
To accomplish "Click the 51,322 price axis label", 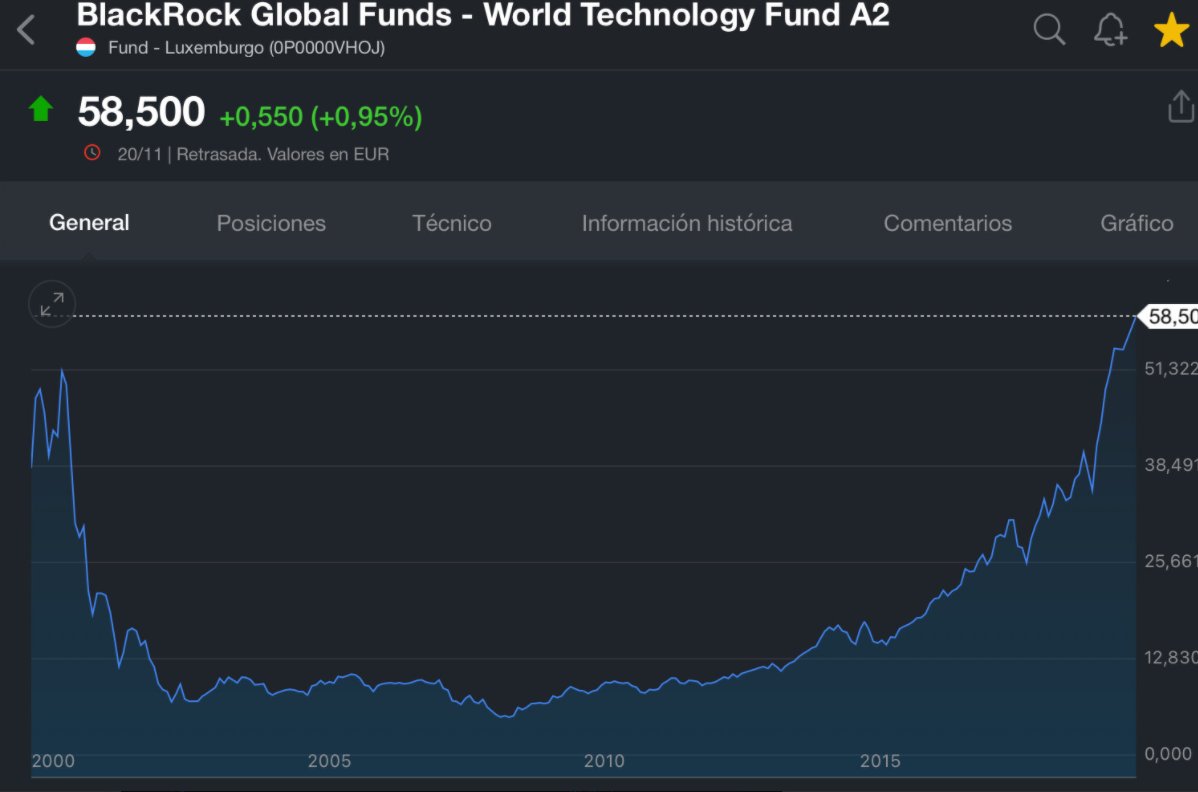I will 1170,369.
